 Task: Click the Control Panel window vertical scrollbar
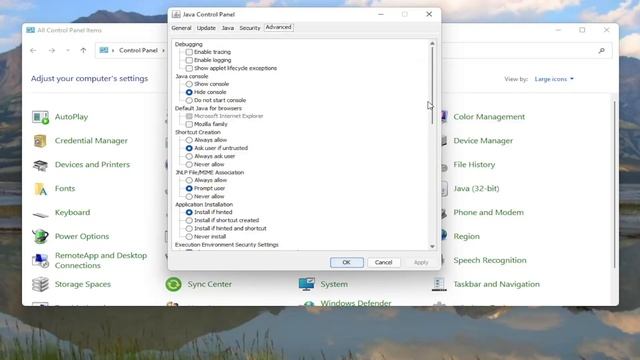(x=614, y=184)
